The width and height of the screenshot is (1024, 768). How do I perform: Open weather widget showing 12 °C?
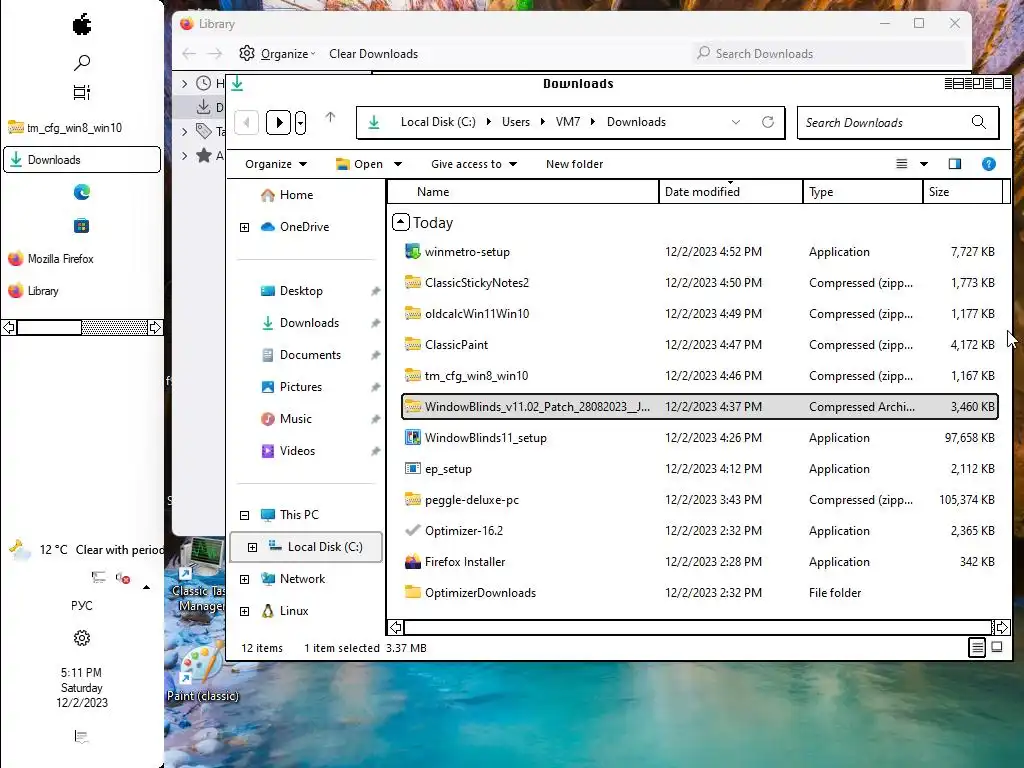[86, 550]
